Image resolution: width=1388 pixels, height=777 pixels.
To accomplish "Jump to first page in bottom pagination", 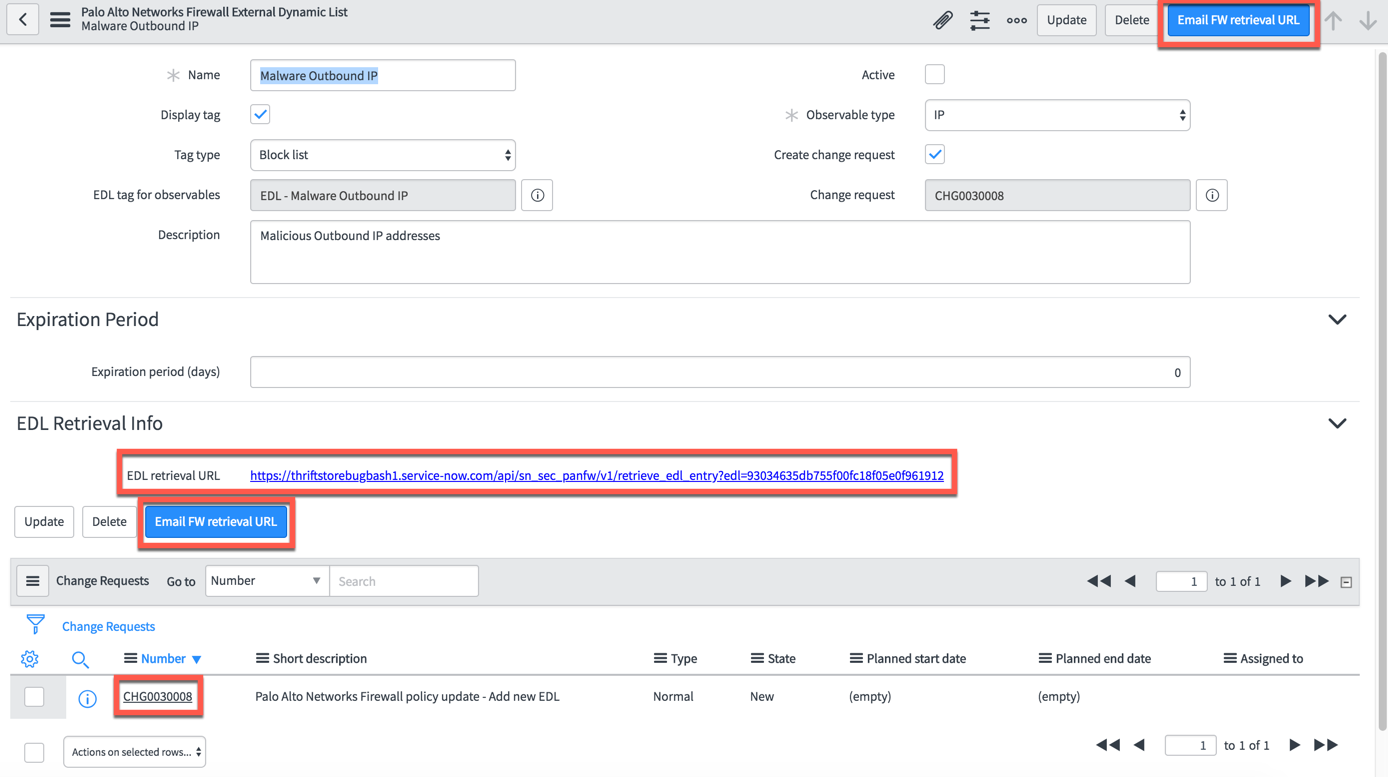I will pos(1108,745).
